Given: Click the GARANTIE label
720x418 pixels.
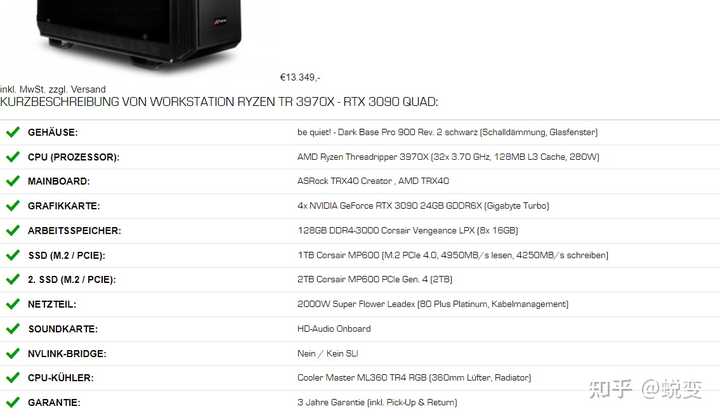Looking at the screenshot, I should point(54,403).
